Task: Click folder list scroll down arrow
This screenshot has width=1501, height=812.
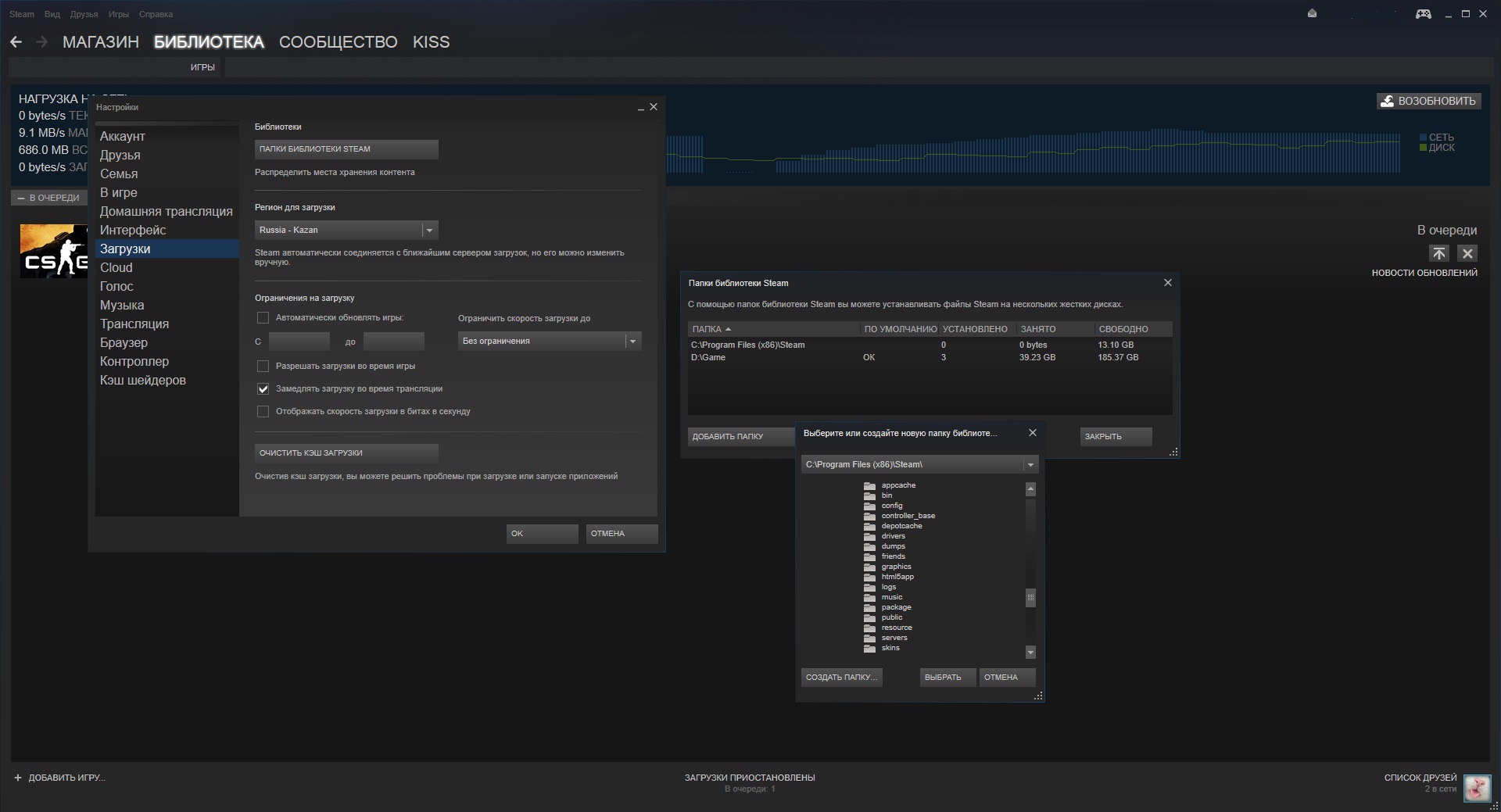Action: 1030,653
